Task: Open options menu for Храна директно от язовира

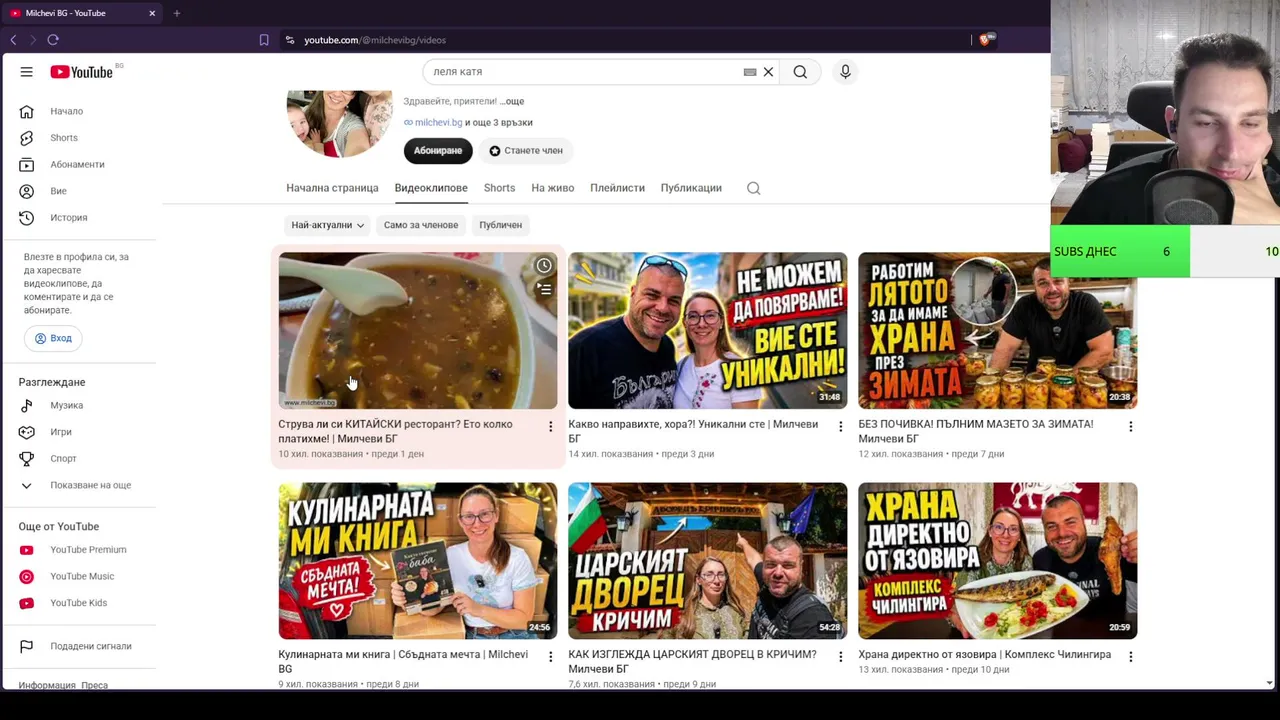Action: pyautogui.click(x=1130, y=657)
